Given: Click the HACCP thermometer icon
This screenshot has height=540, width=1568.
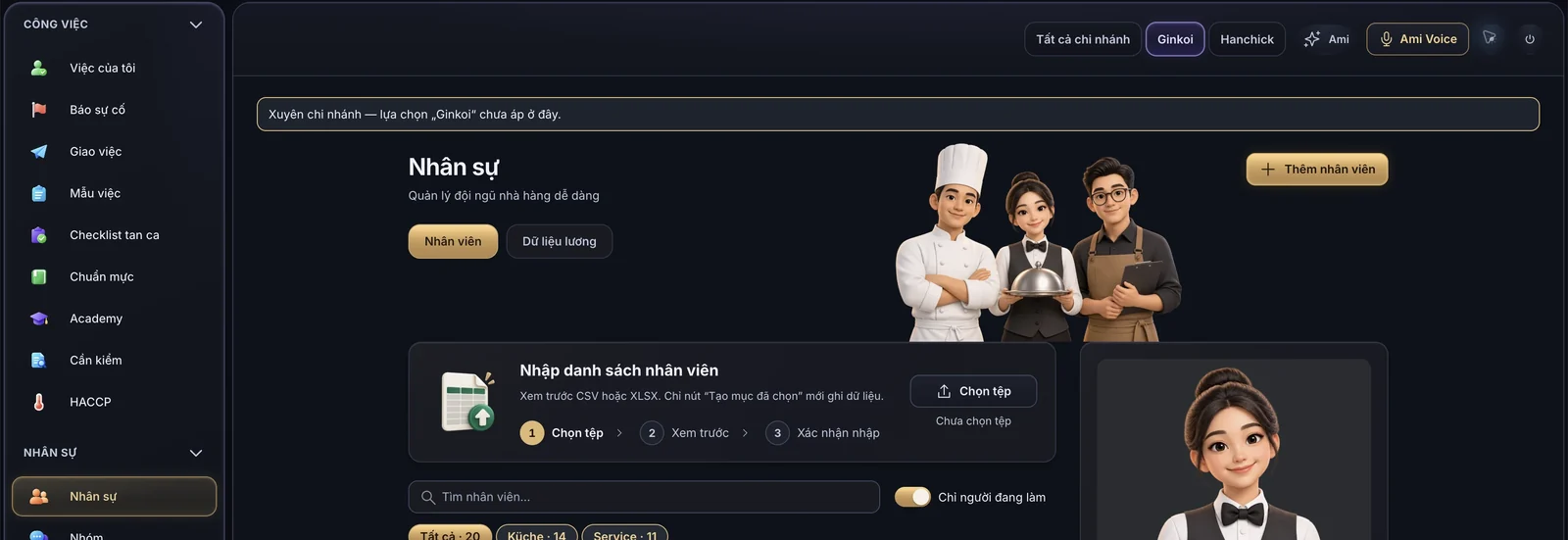Looking at the screenshot, I should [x=39, y=402].
